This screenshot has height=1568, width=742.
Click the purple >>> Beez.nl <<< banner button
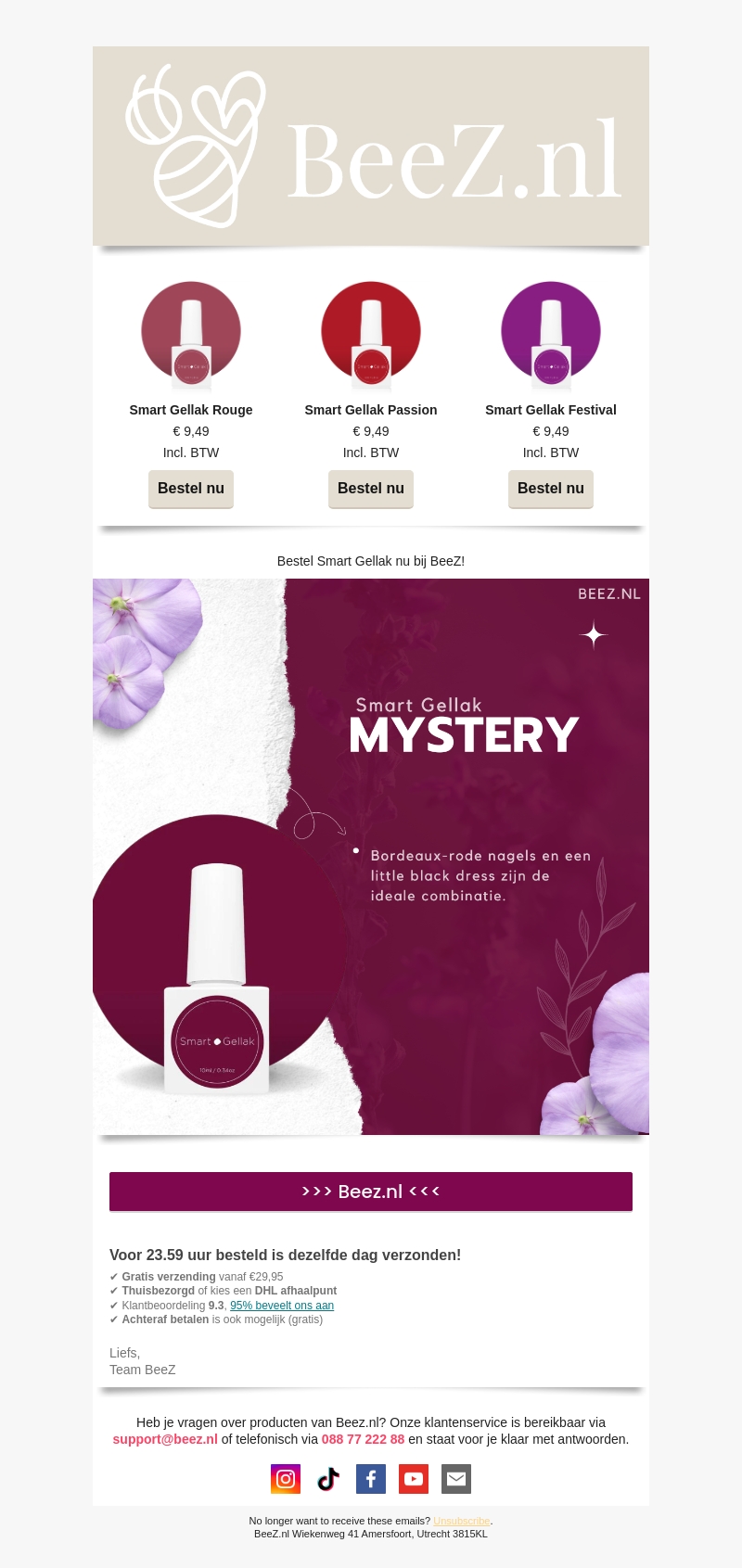371,1192
